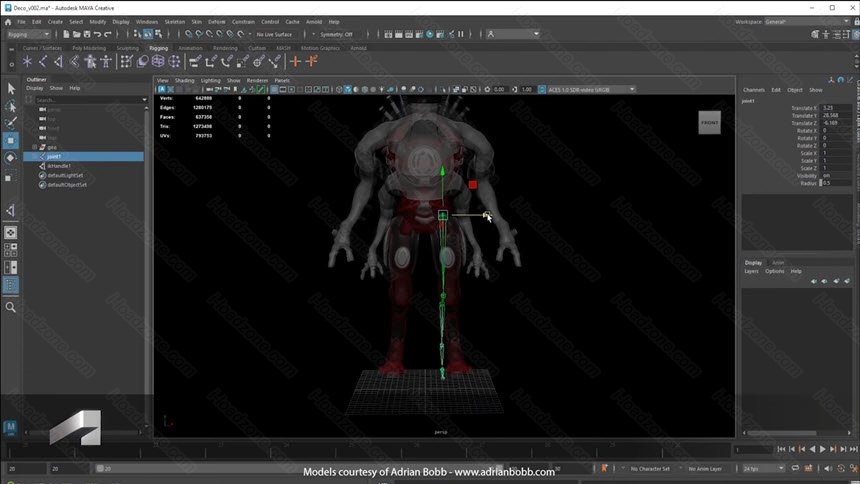Select the Create Locator shelf icon
Viewport: 860px width, 484px height.
pyautogui.click(x=27, y=61)
